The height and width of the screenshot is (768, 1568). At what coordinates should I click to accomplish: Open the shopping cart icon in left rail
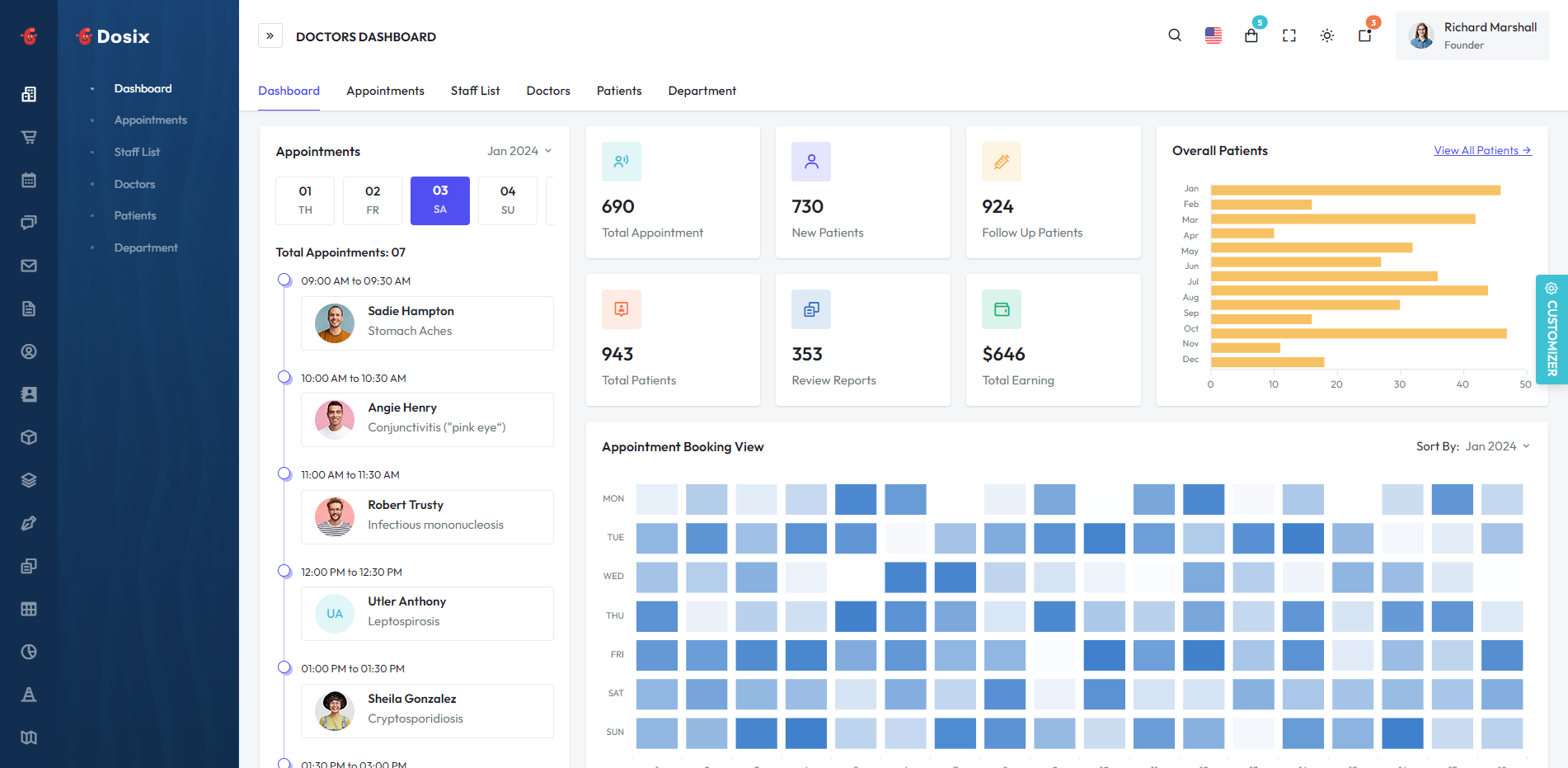point(29,137)
